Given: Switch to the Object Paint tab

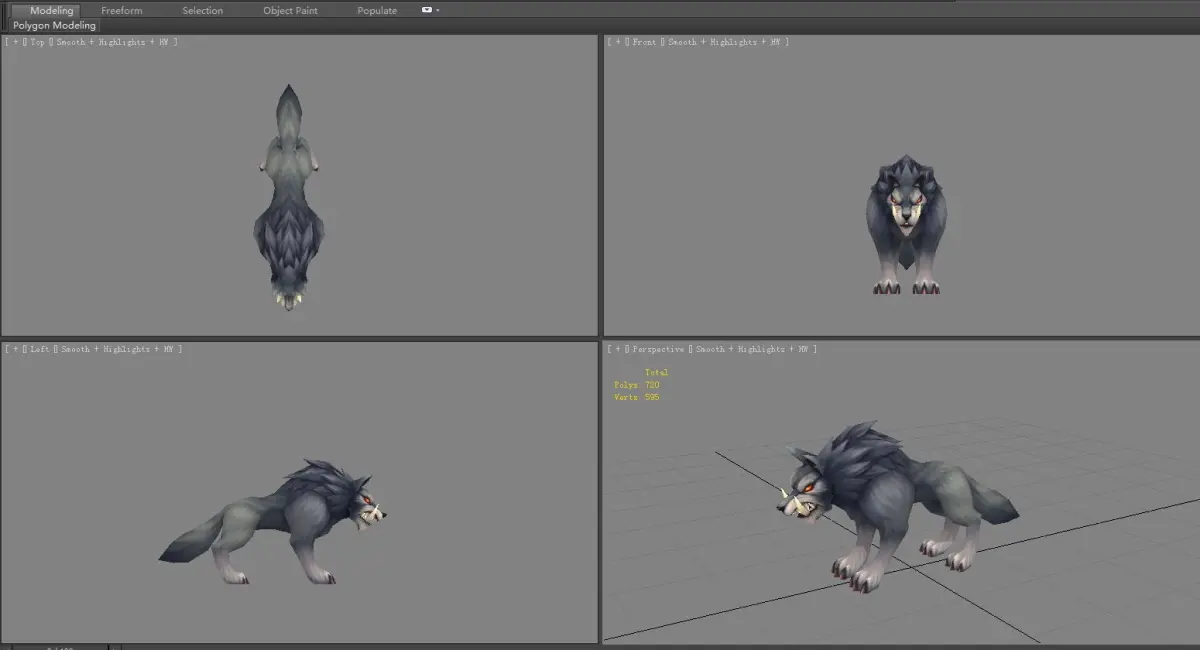Looking at the screenshot, I should coord(290,10).
